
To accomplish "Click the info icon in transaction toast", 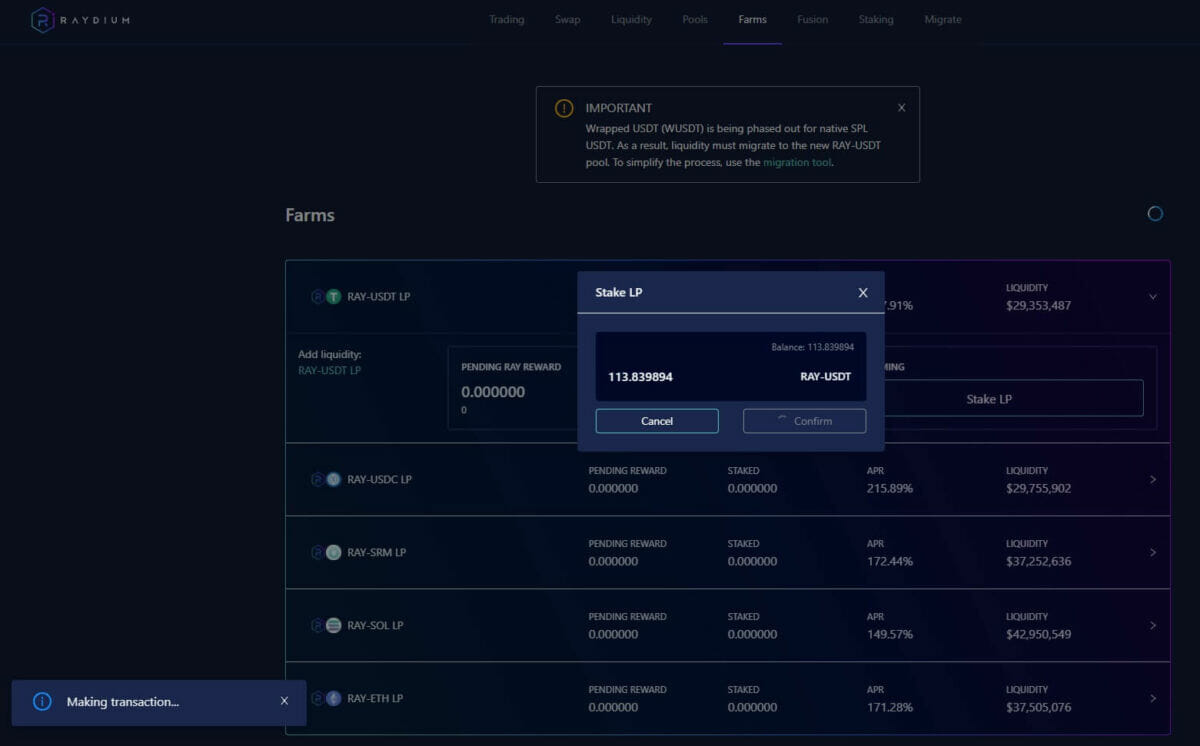I will tap(42, 702).
